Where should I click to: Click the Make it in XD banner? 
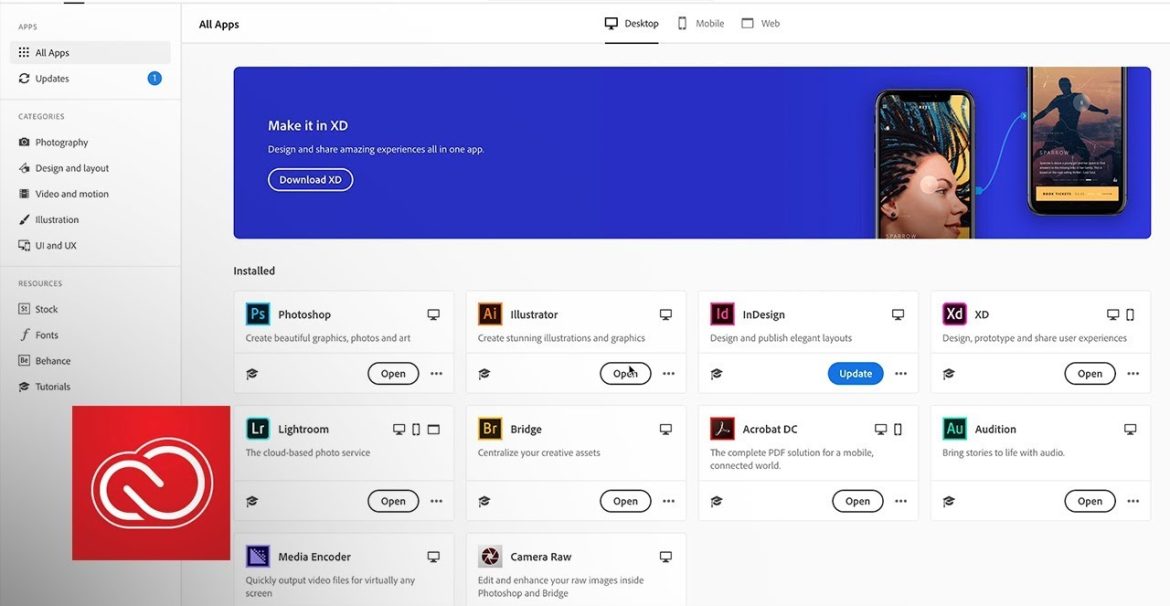[x=692, y=153]
